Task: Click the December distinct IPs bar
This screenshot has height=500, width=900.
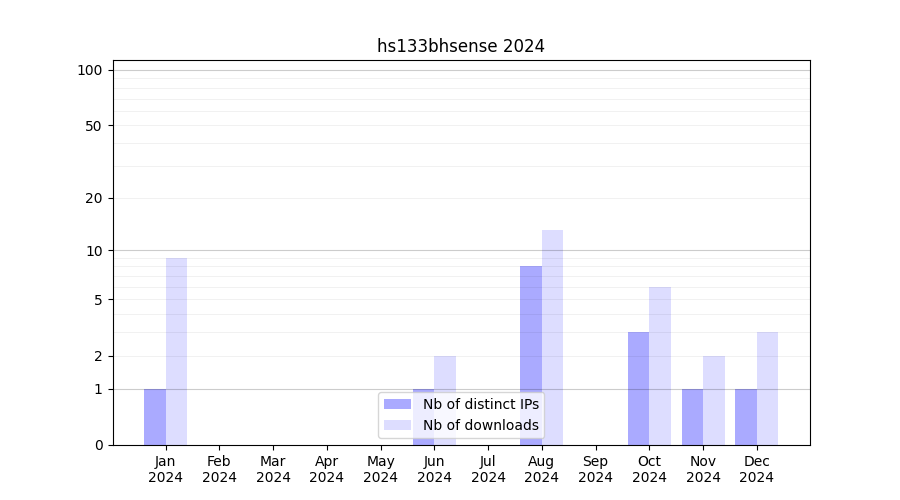Action: pyautogui.click(x=746, y=417)
